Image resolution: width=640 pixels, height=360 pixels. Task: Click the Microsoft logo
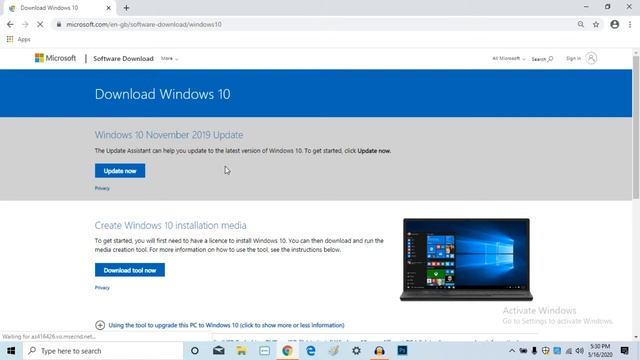pos(56,58)
